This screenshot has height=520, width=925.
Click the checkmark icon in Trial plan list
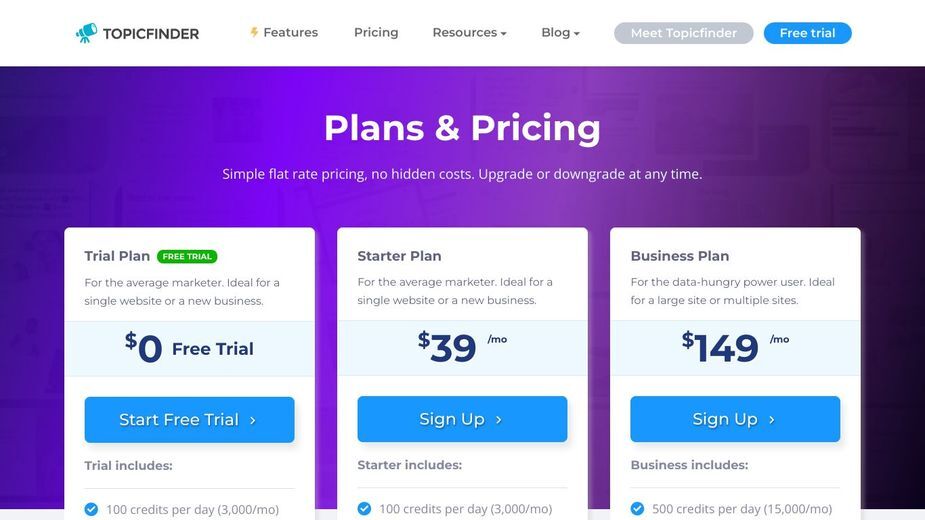pyautogui.click(x=91, y=509)
